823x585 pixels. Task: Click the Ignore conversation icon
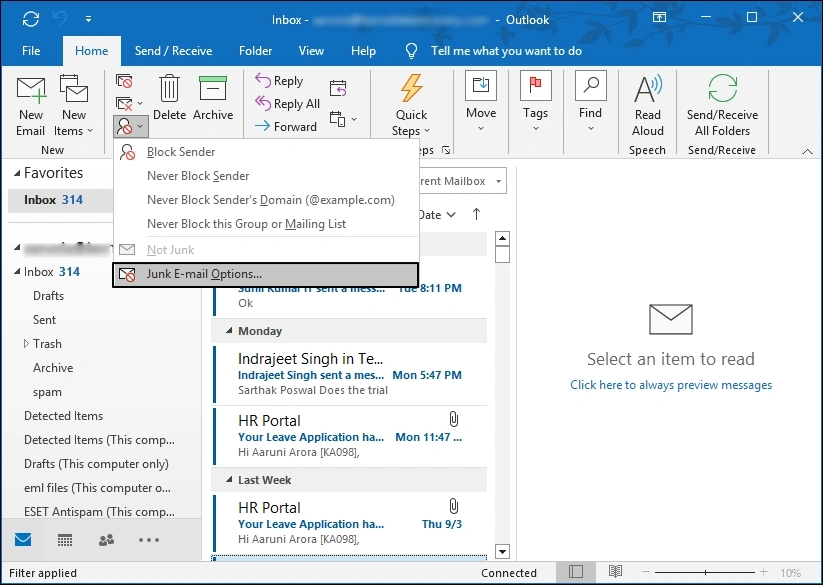(x=124, y=81)
